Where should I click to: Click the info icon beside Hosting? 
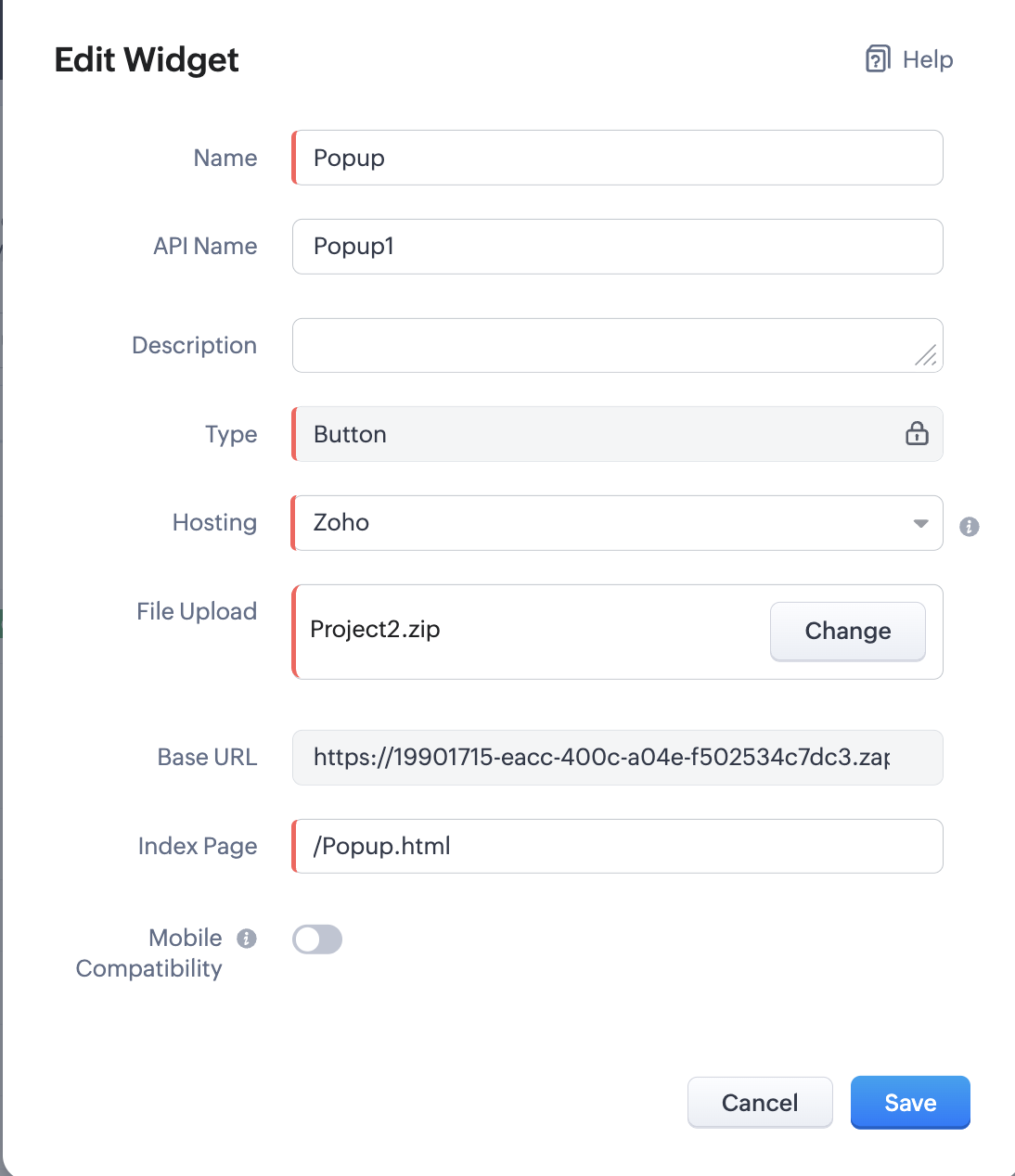(970, 527)
